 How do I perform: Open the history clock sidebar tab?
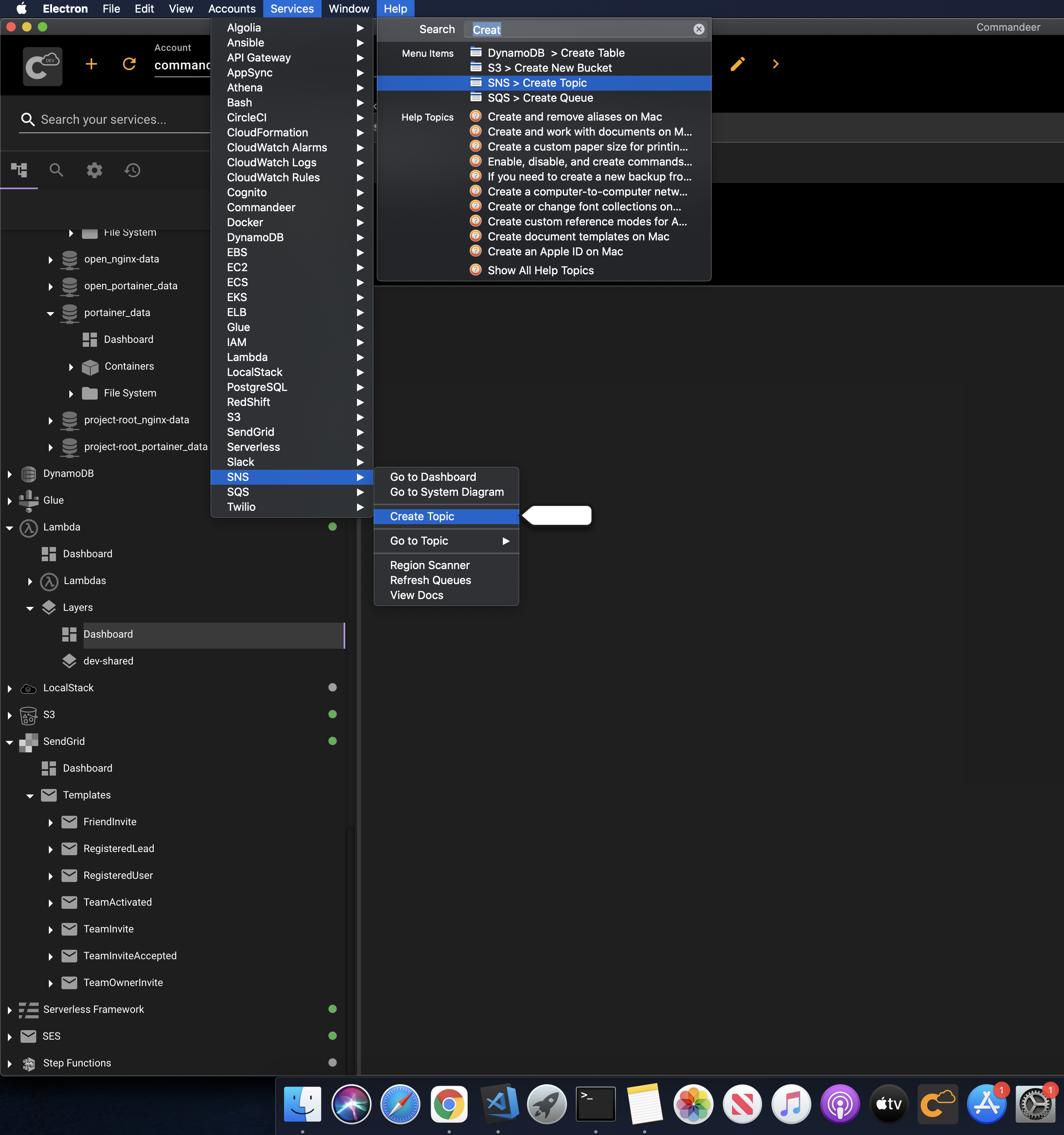132,169
